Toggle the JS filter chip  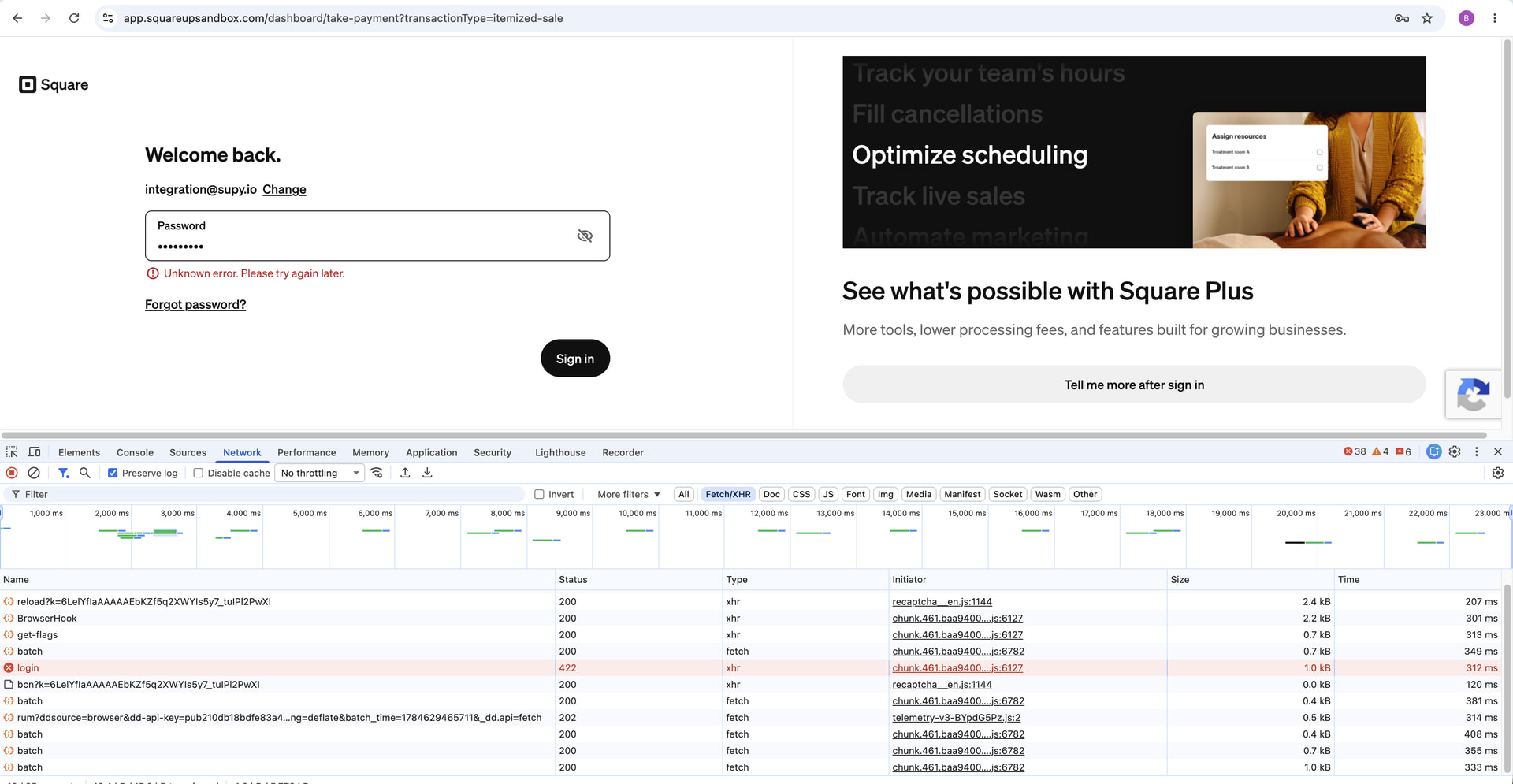point(827,494)
